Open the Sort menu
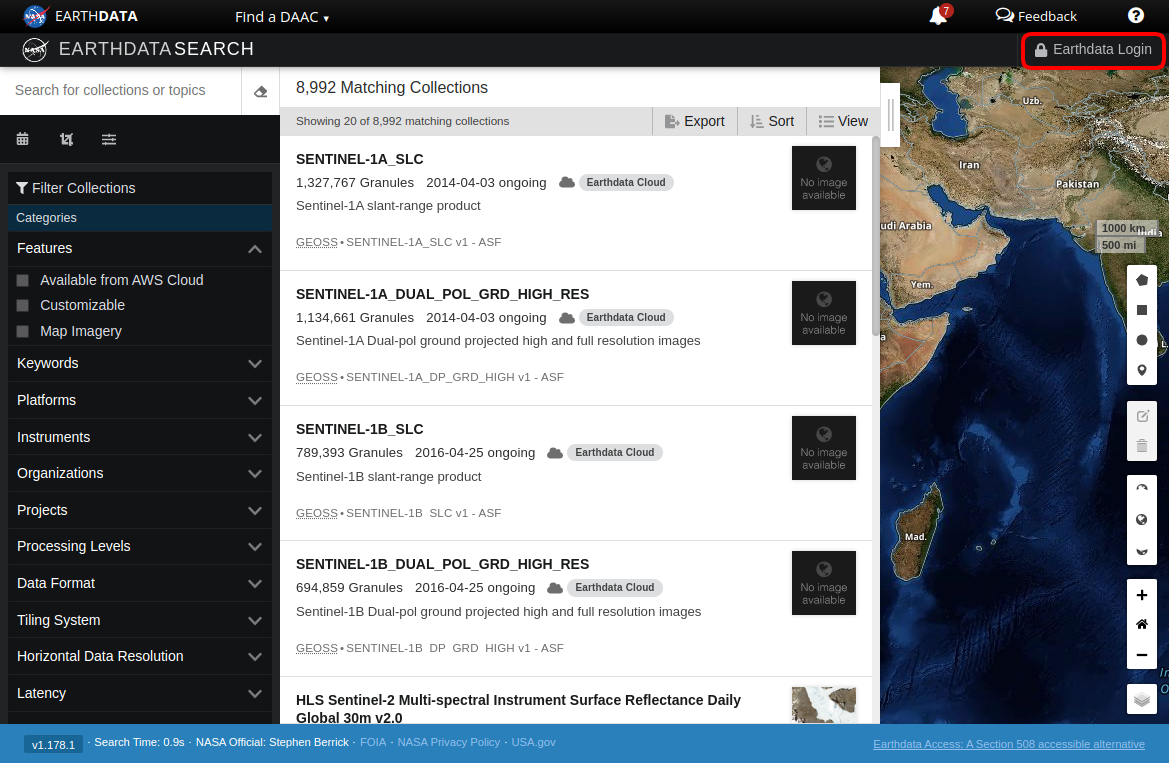 772,122
